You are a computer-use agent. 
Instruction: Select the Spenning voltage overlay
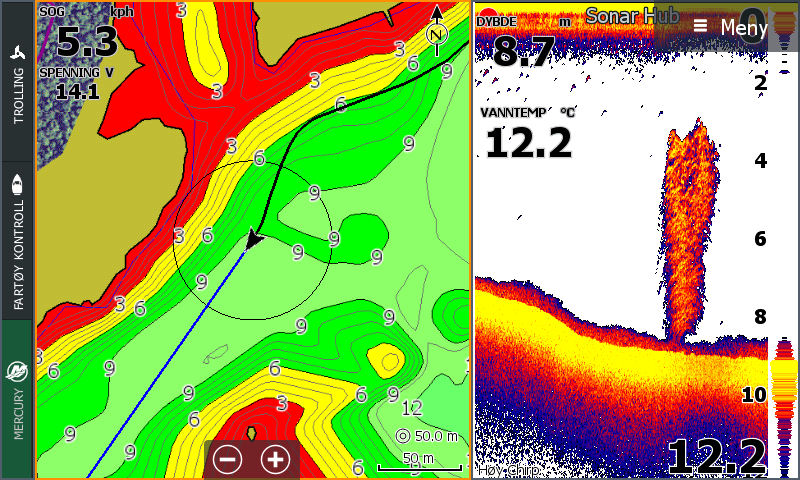[77, 84]
